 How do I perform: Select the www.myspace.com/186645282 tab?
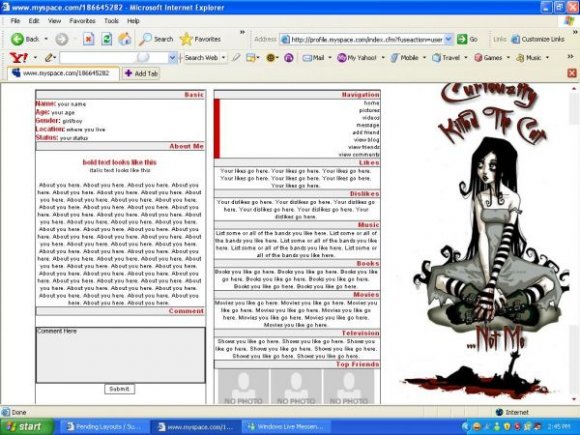click(63, 73)
